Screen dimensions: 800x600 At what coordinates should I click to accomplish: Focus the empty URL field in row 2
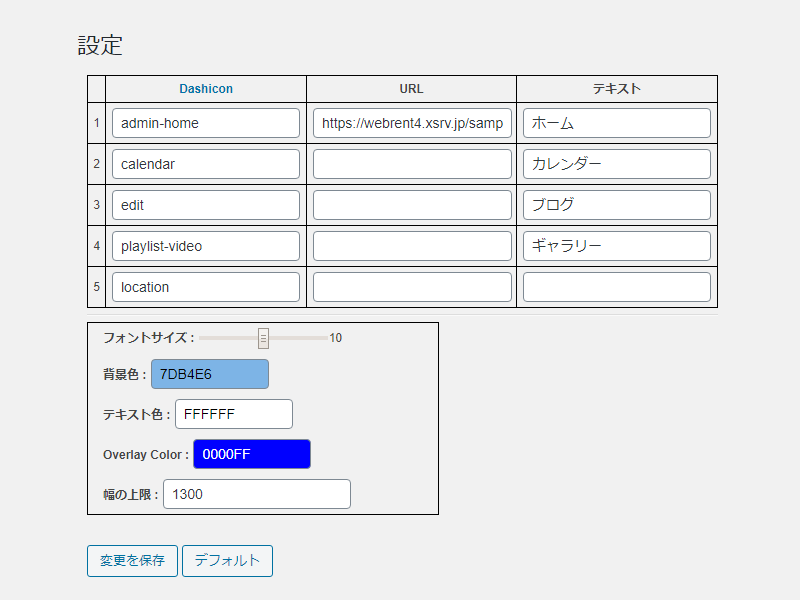[412, 164]
